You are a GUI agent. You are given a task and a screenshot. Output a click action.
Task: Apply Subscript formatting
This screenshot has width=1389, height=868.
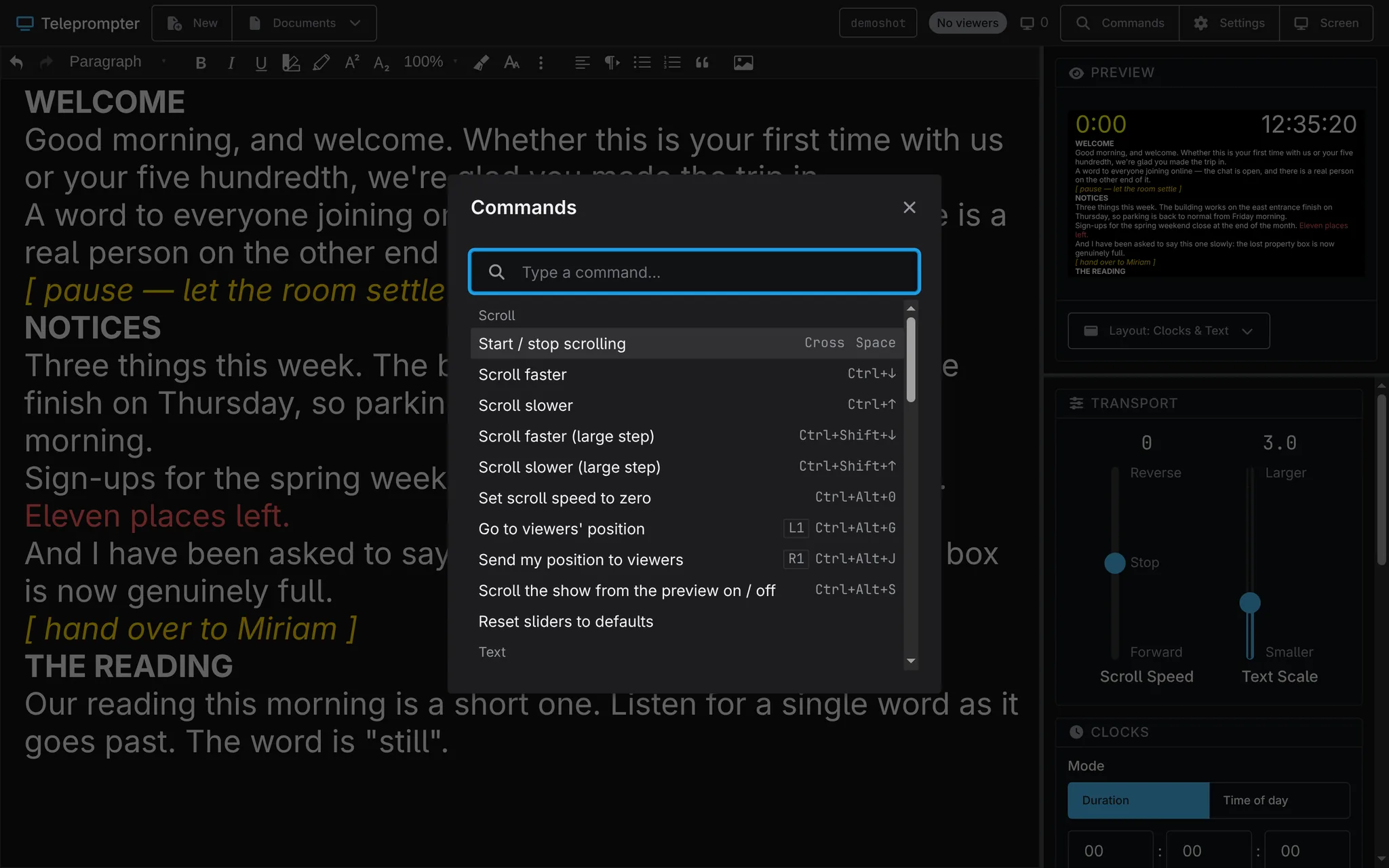382,62
